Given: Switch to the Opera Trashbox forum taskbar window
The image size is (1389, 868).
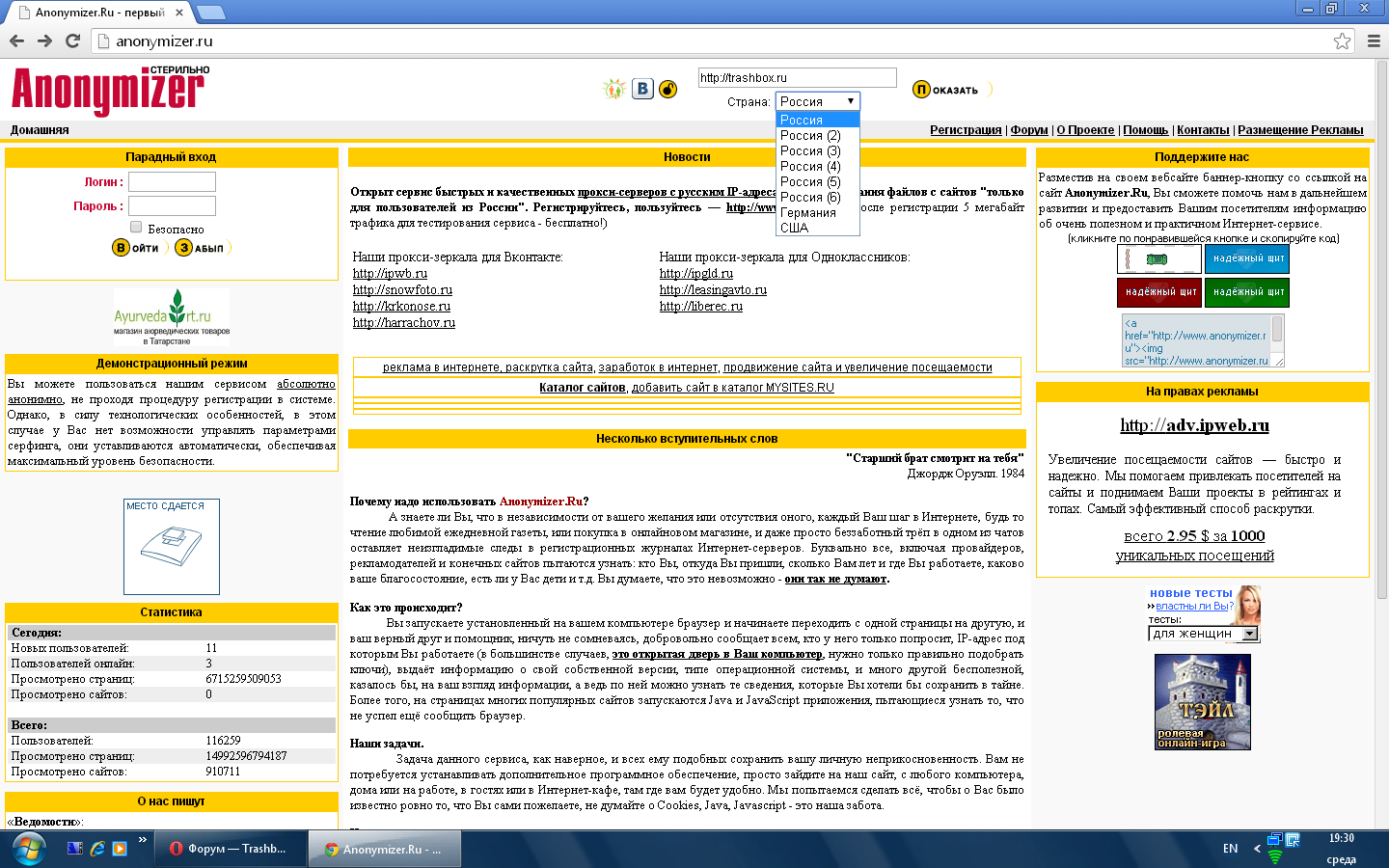Looking at the screenshot, I should (x=232, y=849).
